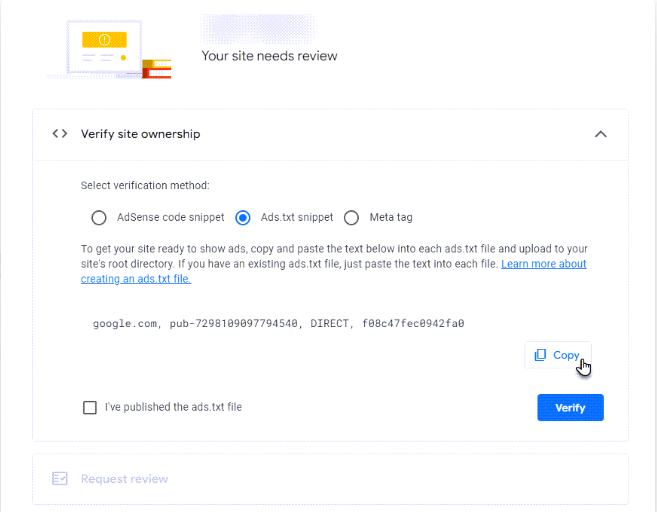
Task: Collapse the Verify site ownership chevron
Action: [600, 134]
